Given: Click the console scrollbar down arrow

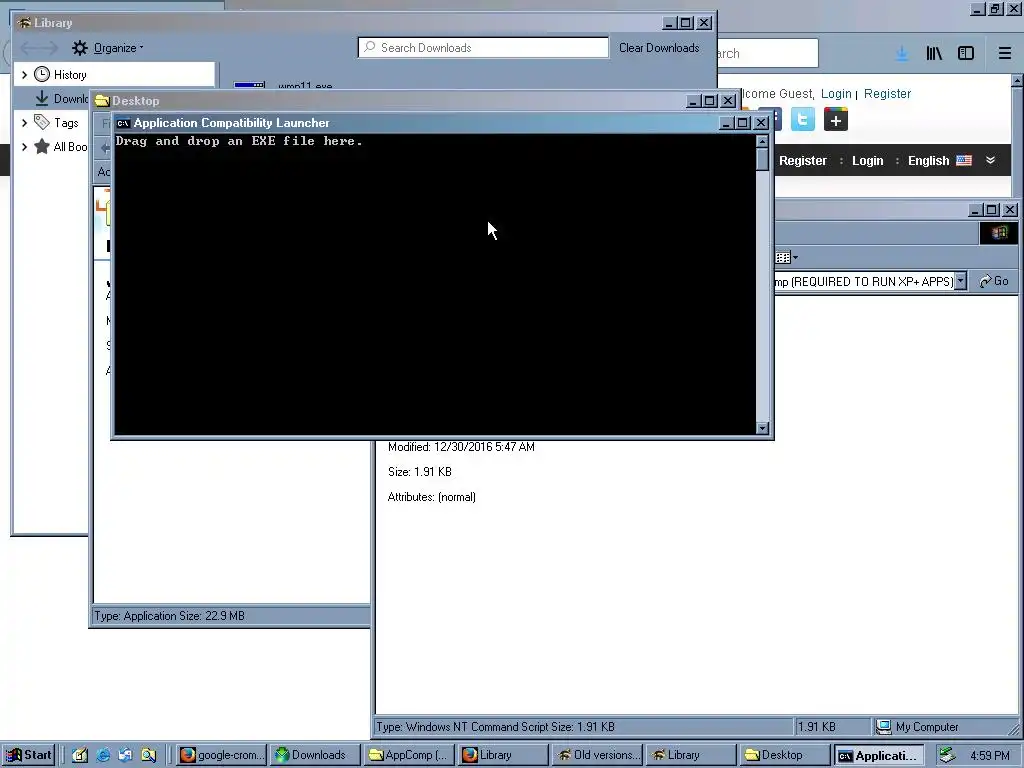Looking at the screenshot, I should tap(762, 428).
